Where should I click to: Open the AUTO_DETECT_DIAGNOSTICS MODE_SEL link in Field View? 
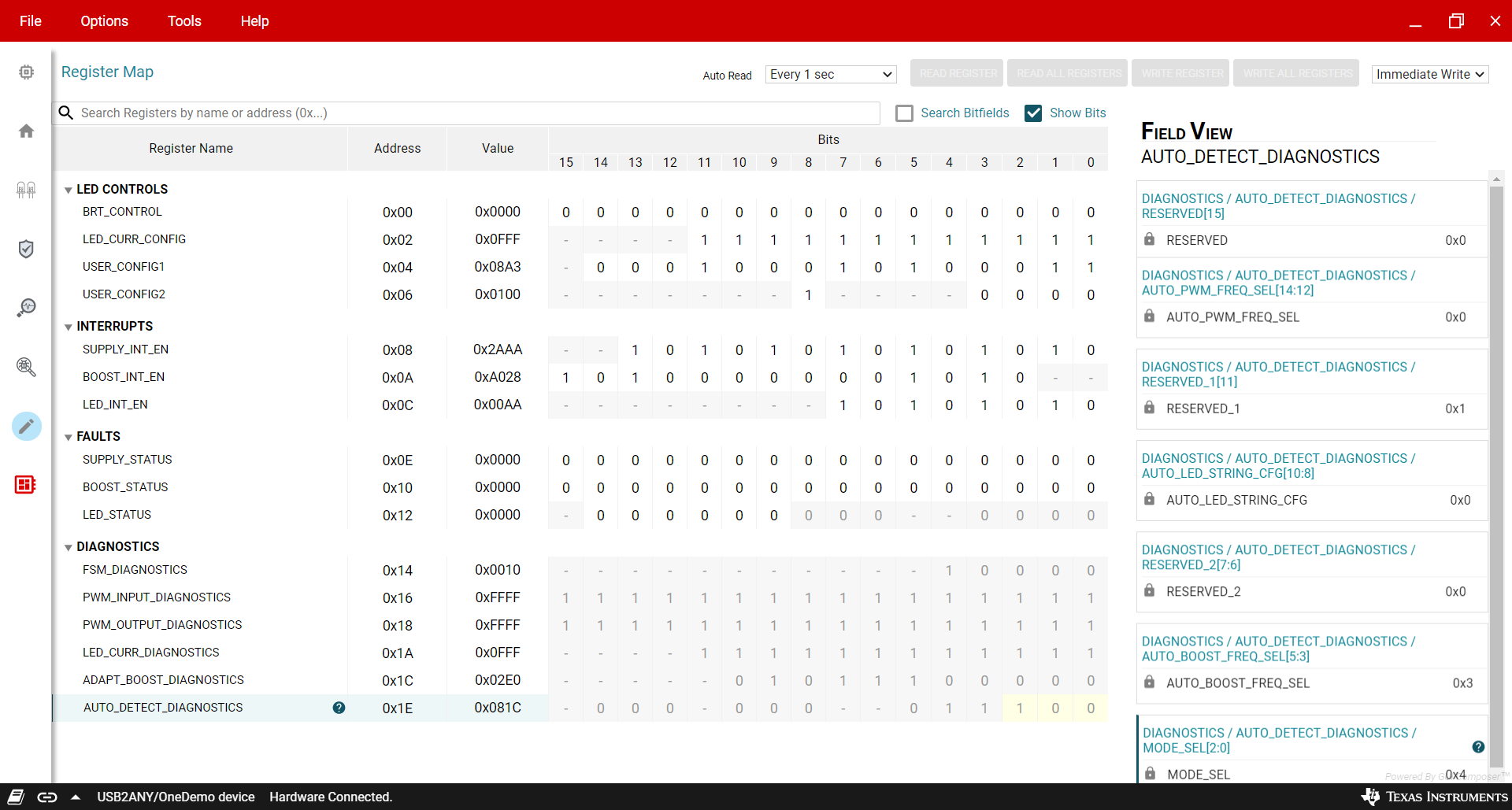(x=1278, y=740)
